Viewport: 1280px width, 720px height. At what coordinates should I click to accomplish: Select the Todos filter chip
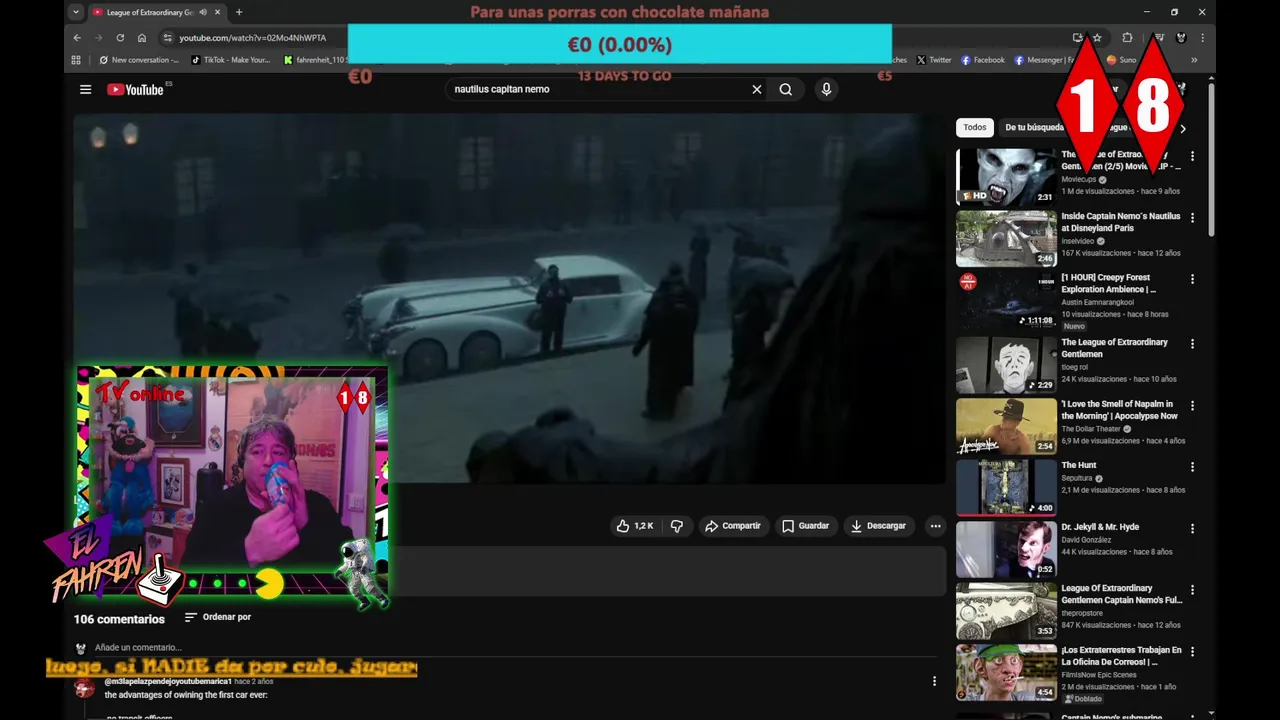pos(975,128)
